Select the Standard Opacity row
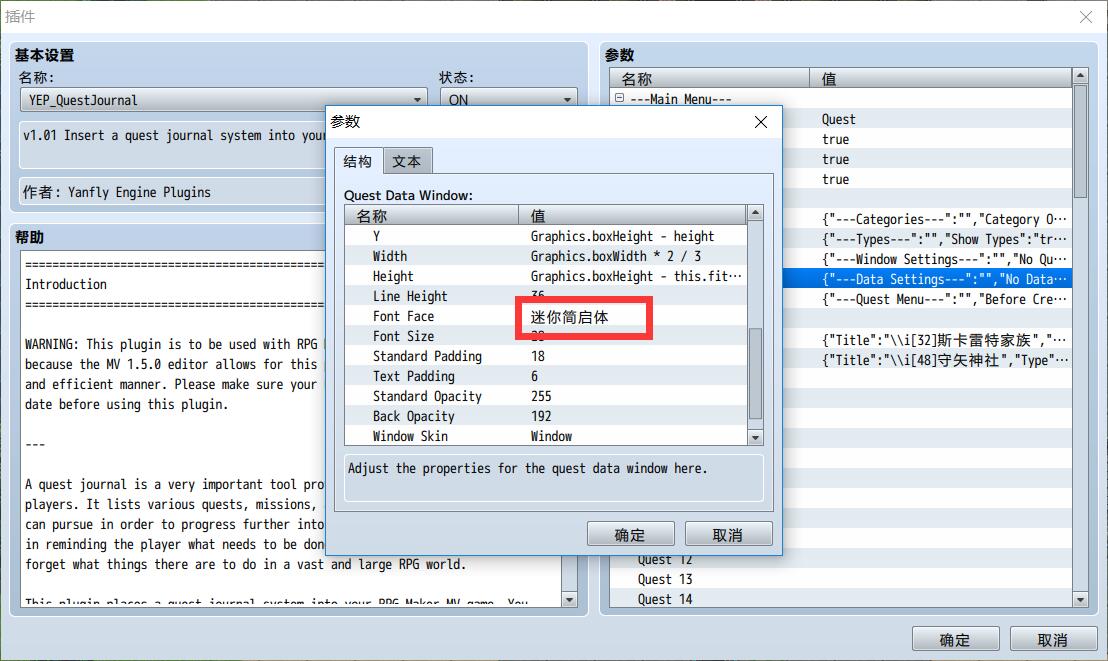The width and height of the screenshot is (1108, 661). [x=546, y=396]
